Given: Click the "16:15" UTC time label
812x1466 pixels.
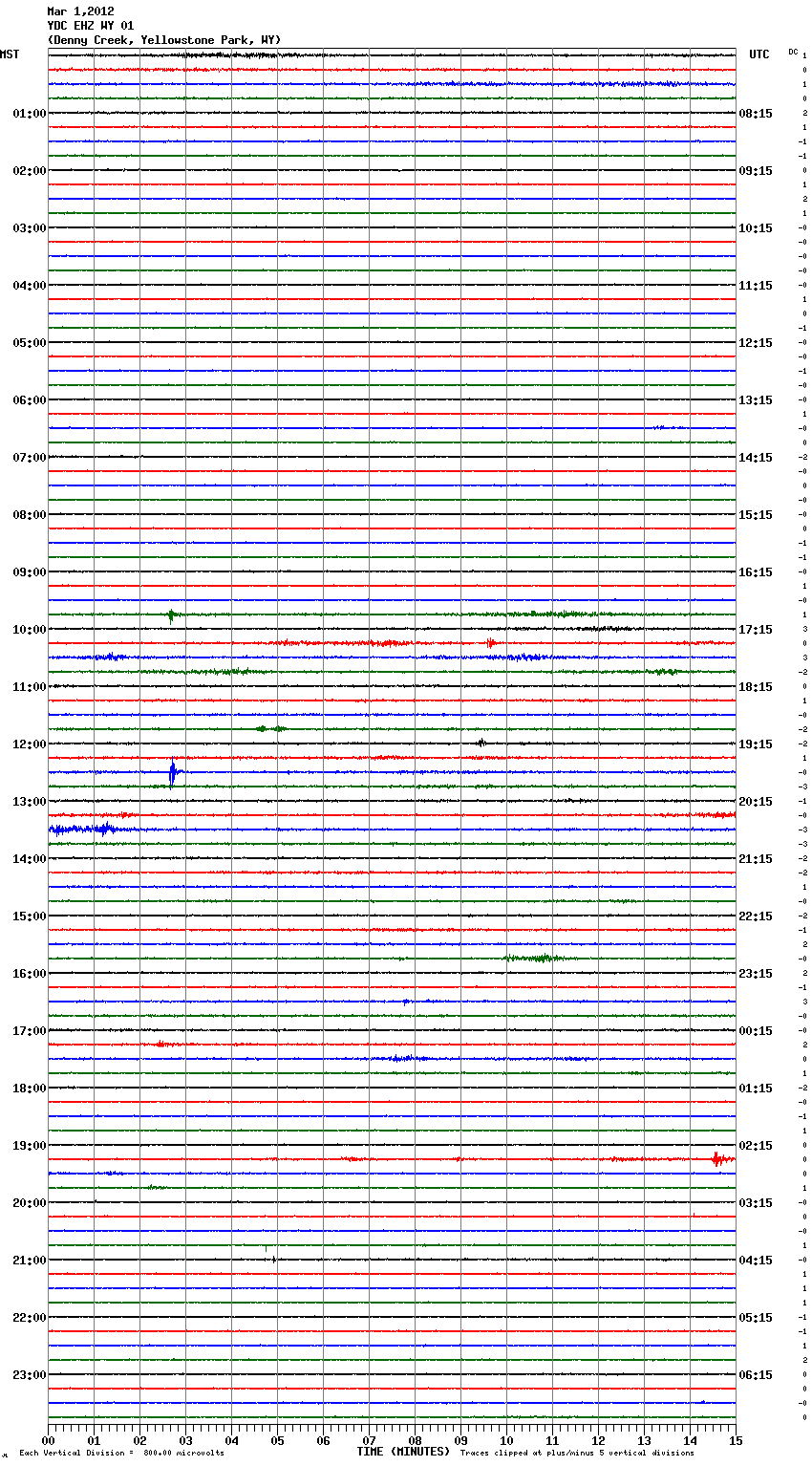Looking at the screenshot, I should coord(756,572).
